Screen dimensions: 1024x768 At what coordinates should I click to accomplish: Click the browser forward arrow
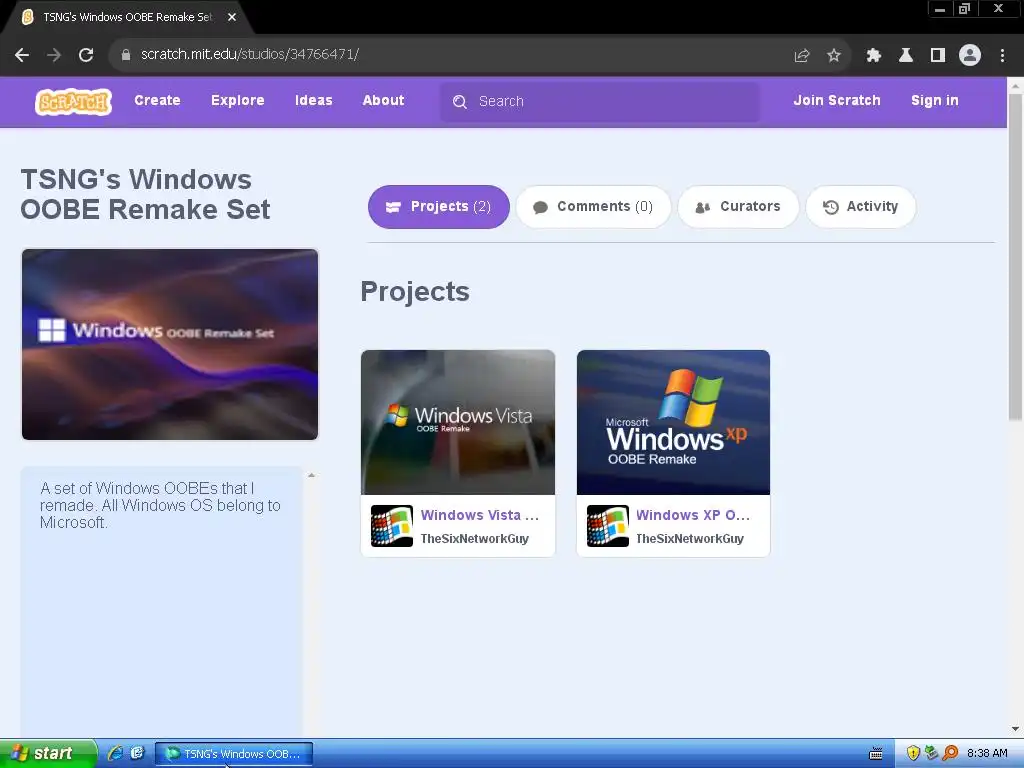point(54,55)
